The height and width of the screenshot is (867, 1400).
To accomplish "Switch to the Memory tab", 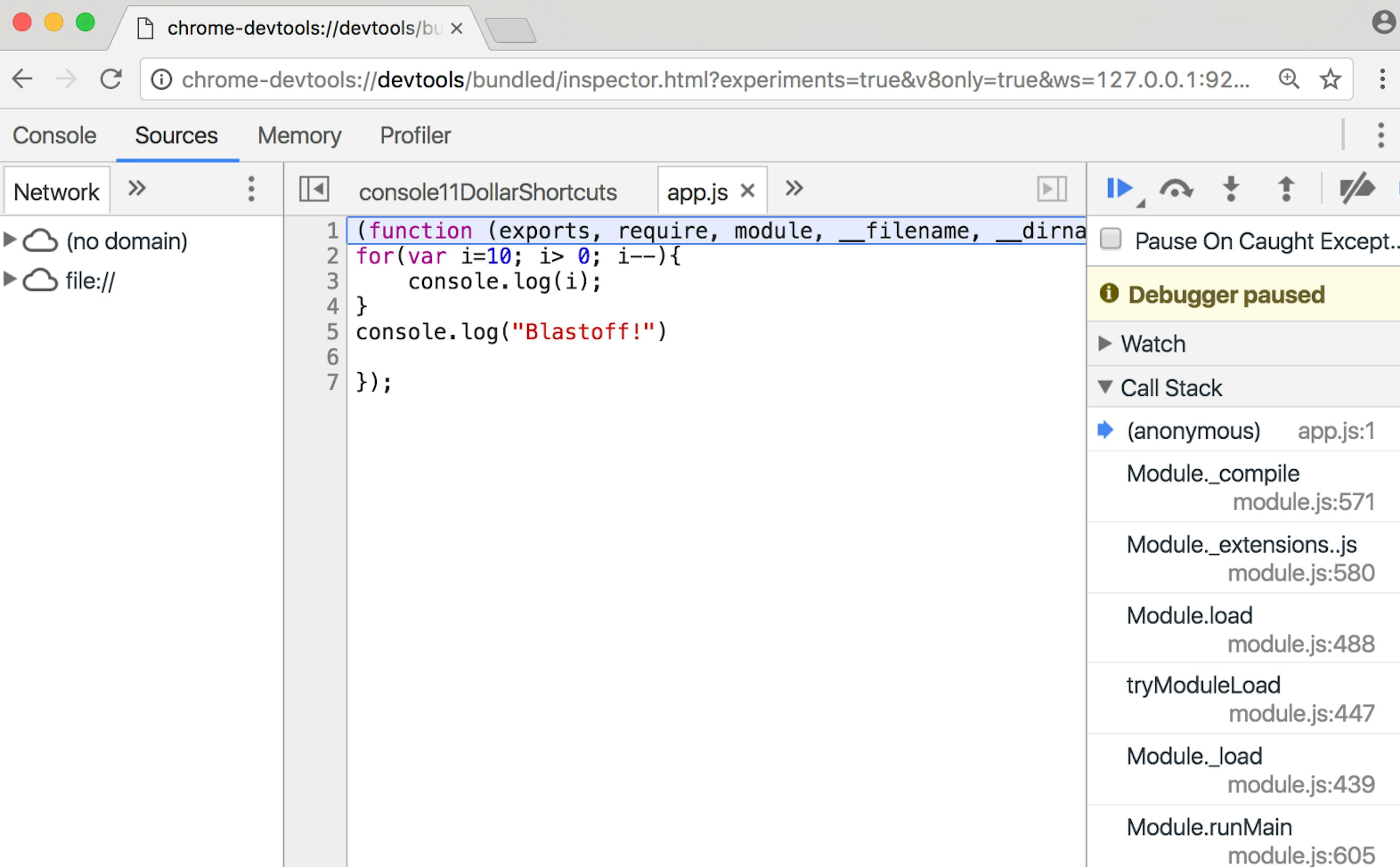I will coord(299,135).
